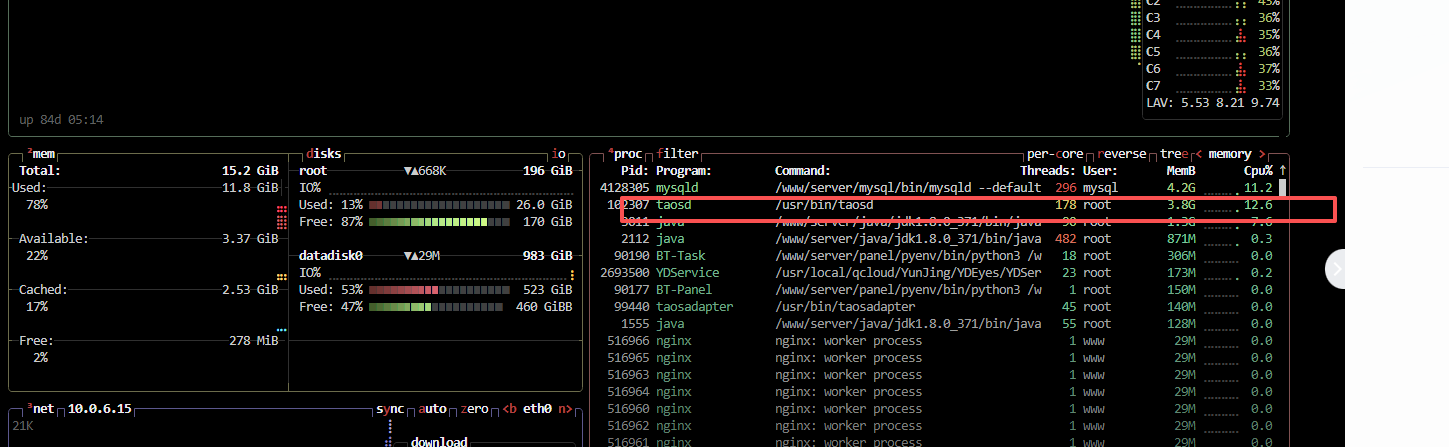
Task: Click the left arrow before memory sort
Action: coord(1199,154)
